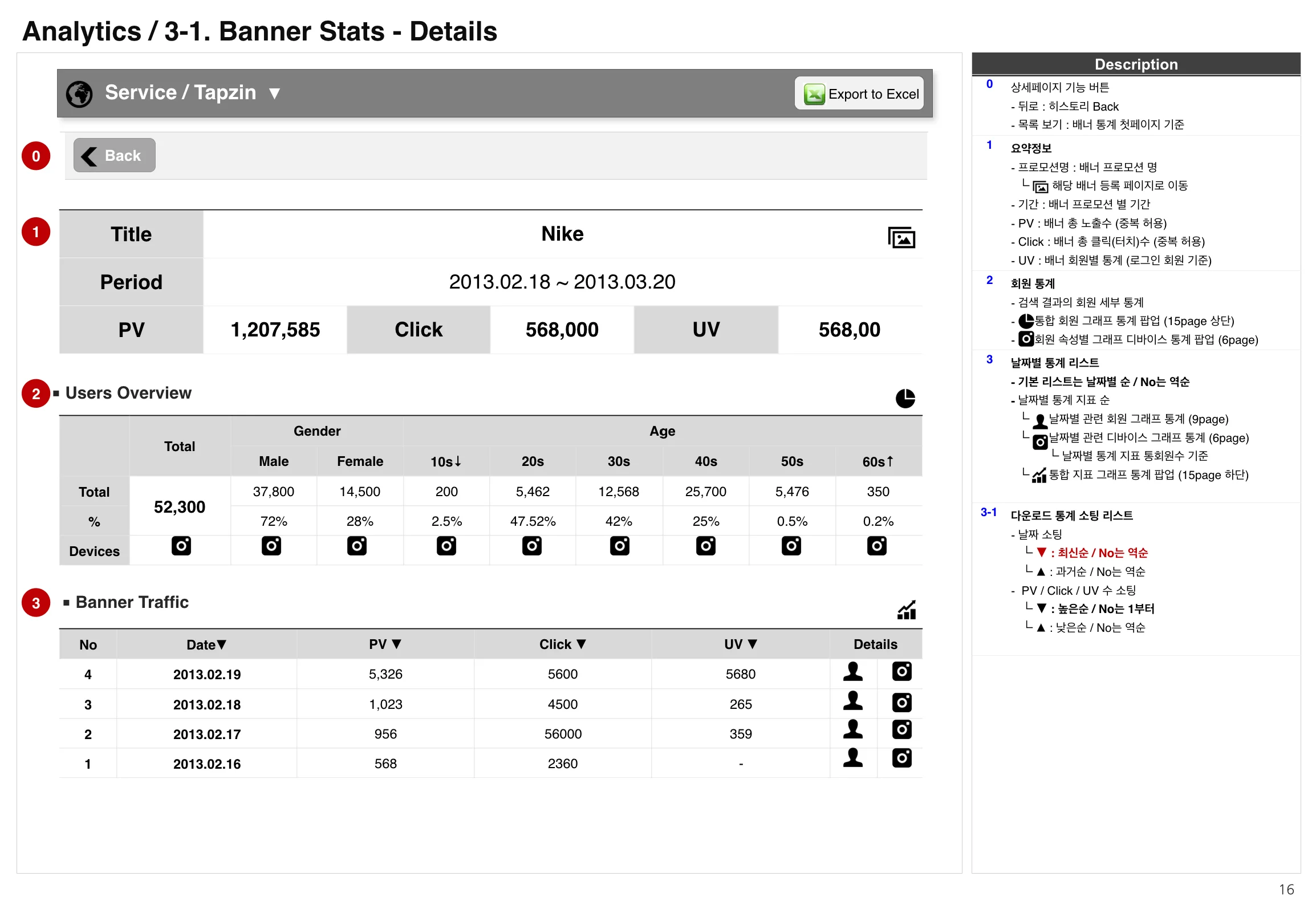Open Users Overview pie chart icon
This screenshot has width=1316, height=909.
905,398
